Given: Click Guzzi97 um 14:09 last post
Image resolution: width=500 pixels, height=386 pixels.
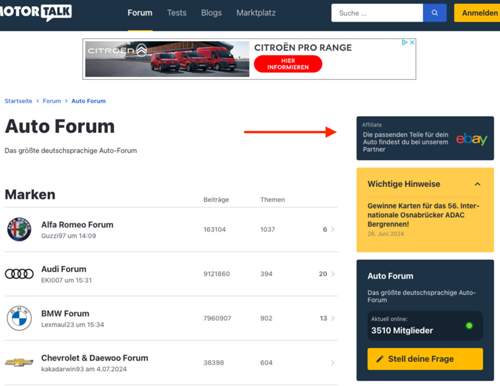Looking at the screenshot, I should coord(69,236).
